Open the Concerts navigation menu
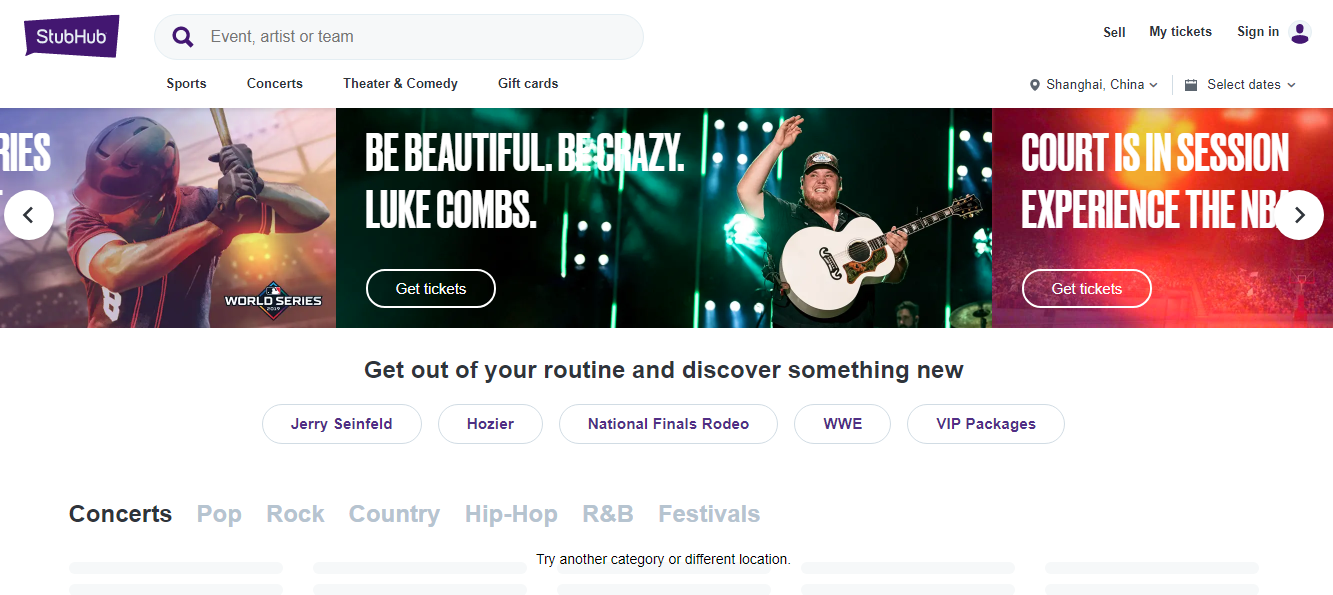Screen dimensions: 1333x595 (275, 84)
